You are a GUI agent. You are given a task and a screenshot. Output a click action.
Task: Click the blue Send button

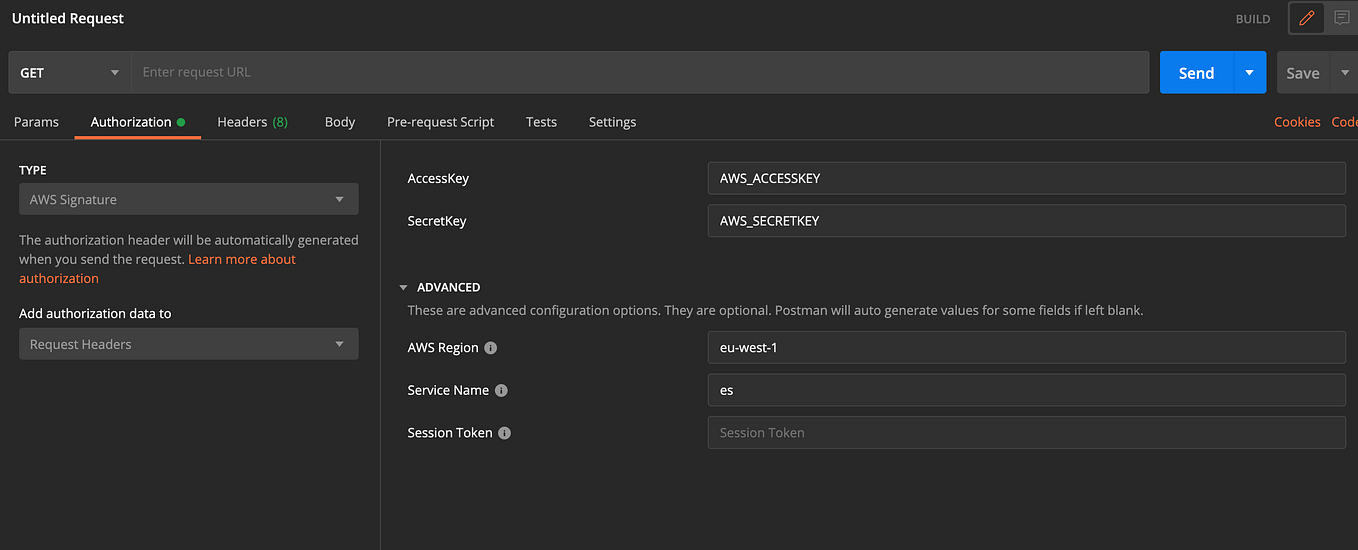coord(1196,73)
